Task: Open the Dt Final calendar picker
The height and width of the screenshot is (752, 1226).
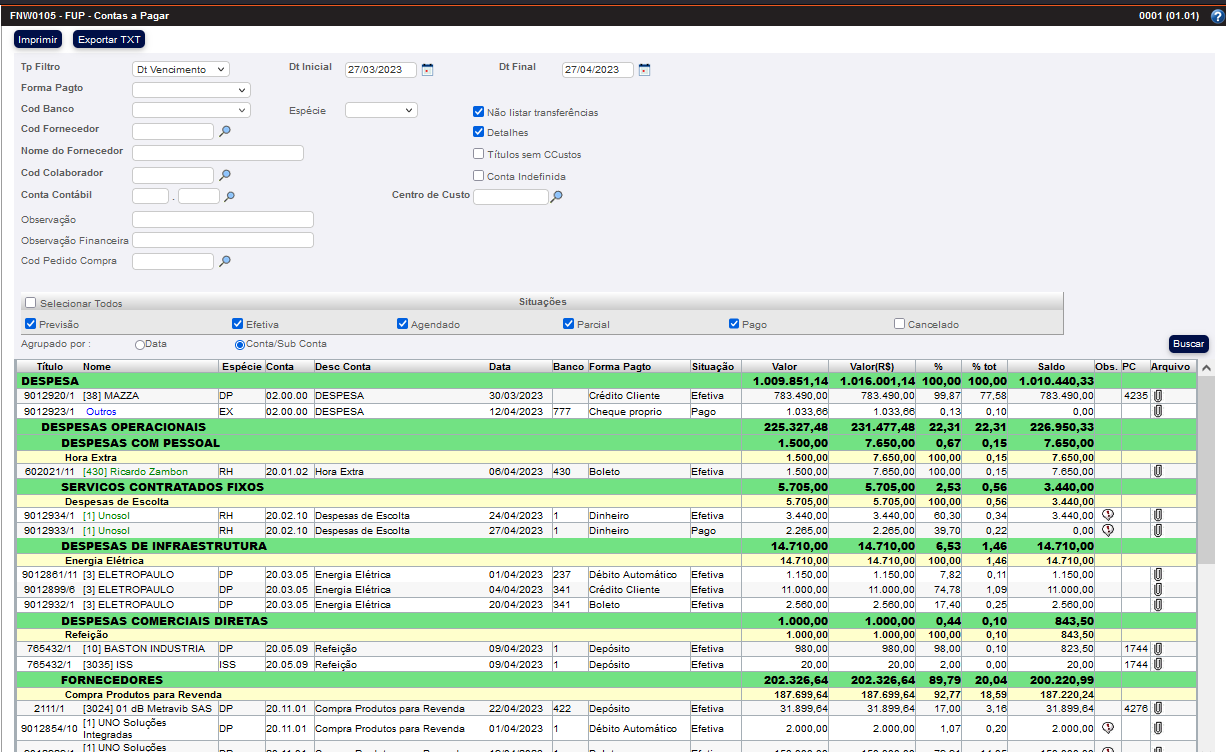Action: click(x=644, y=70)
